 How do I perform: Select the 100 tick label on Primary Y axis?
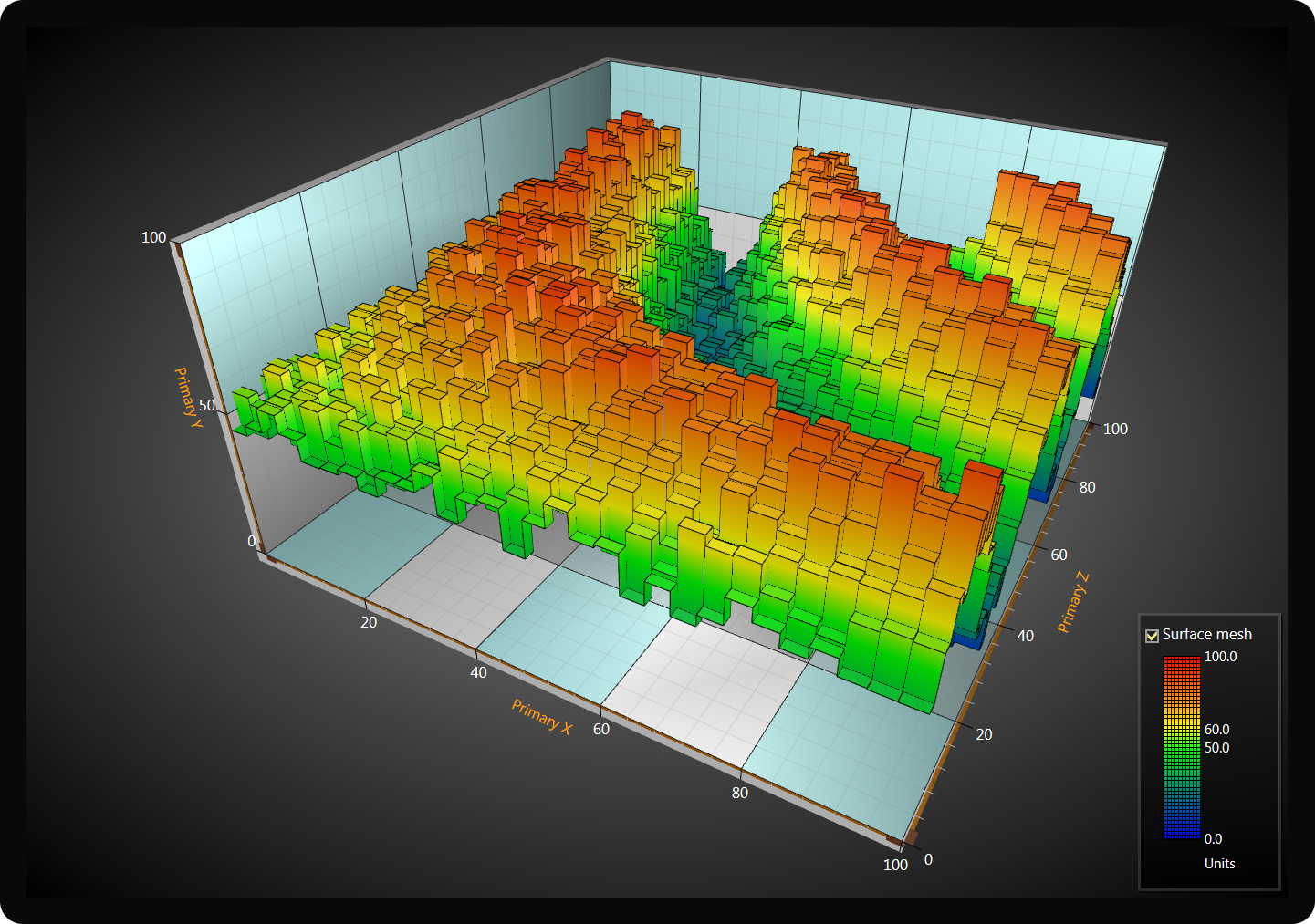pyautogui.click(x=153, y=237)
